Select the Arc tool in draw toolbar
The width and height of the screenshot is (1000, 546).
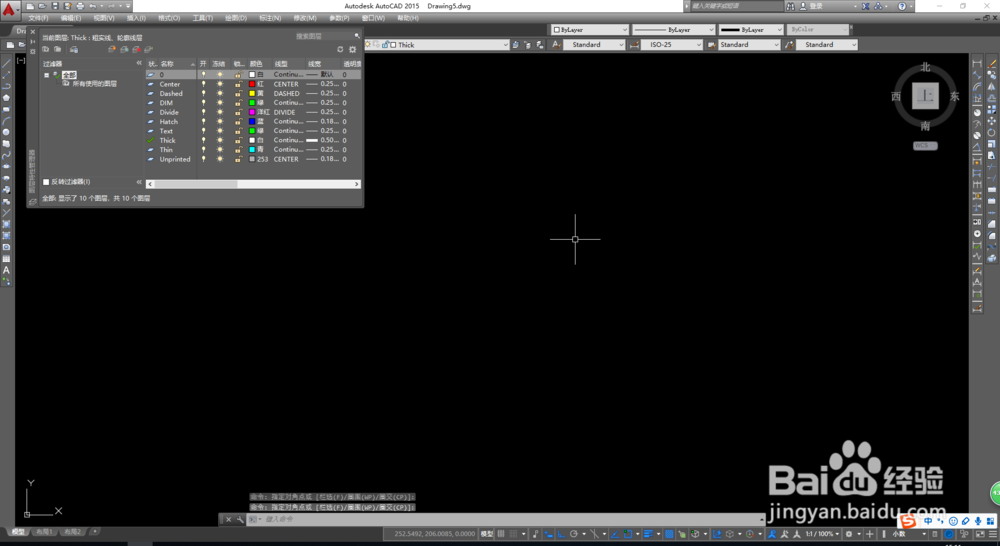point(6,121)
